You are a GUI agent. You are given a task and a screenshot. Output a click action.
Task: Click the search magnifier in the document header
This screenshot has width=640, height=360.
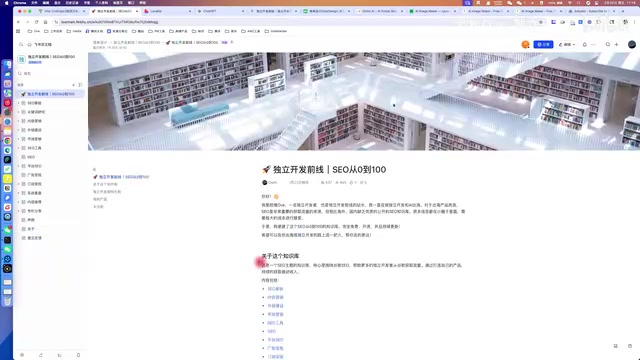608,44
